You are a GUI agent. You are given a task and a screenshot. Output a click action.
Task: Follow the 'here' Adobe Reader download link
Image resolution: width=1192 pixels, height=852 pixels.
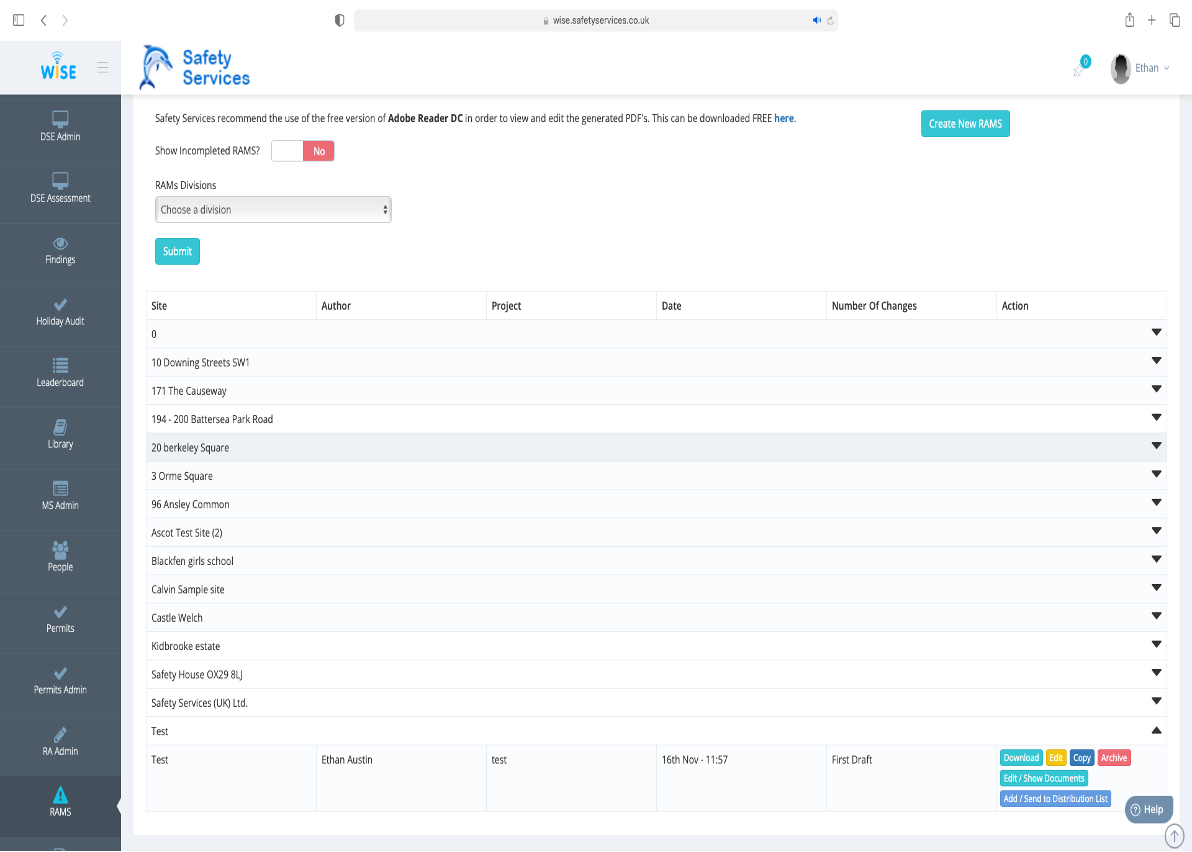click(784, 119)
